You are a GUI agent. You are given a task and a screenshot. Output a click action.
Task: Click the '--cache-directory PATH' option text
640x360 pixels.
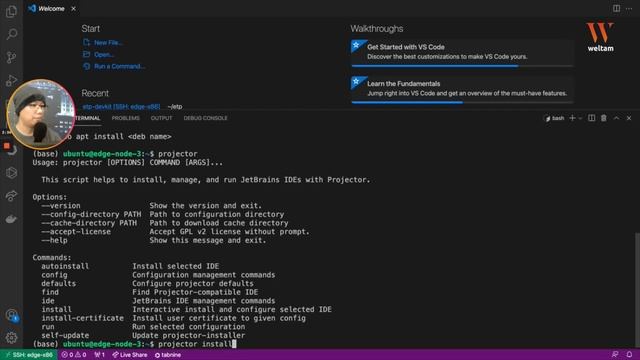pyautogui.click(x=89, y=223)
